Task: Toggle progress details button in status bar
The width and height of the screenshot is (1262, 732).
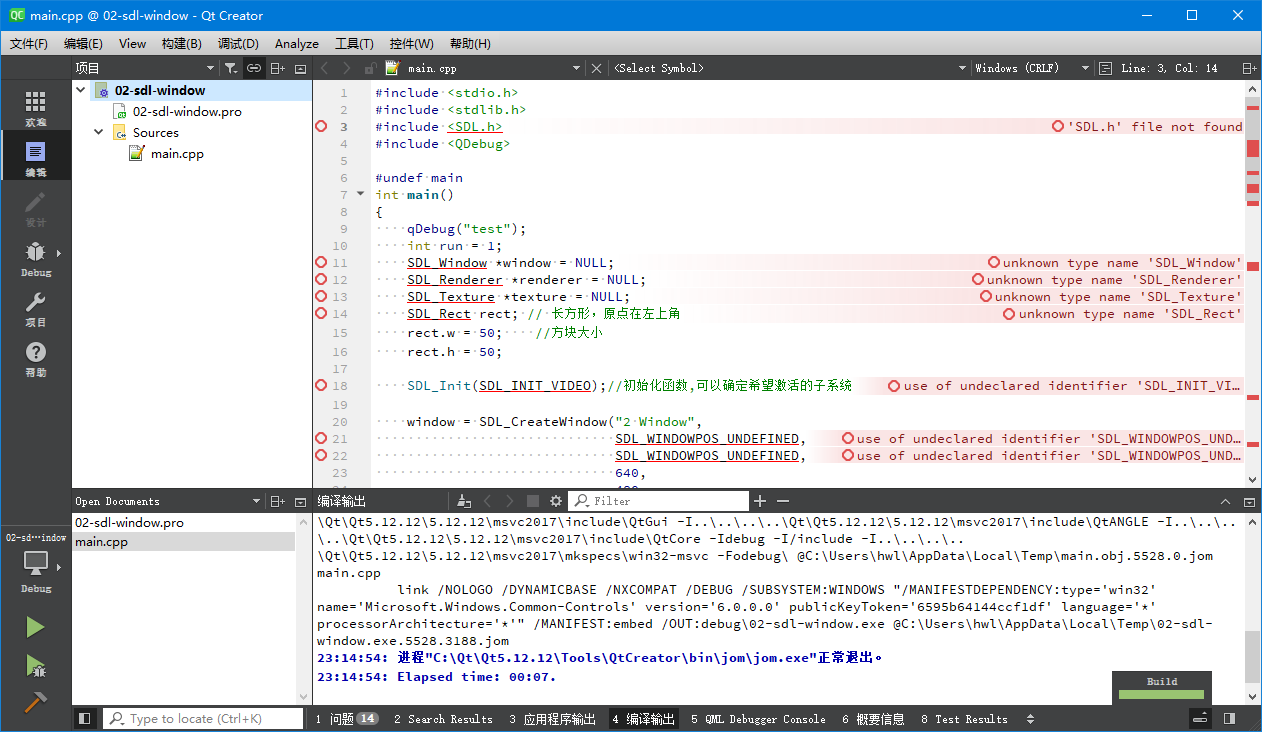Action: point(1200,718)
